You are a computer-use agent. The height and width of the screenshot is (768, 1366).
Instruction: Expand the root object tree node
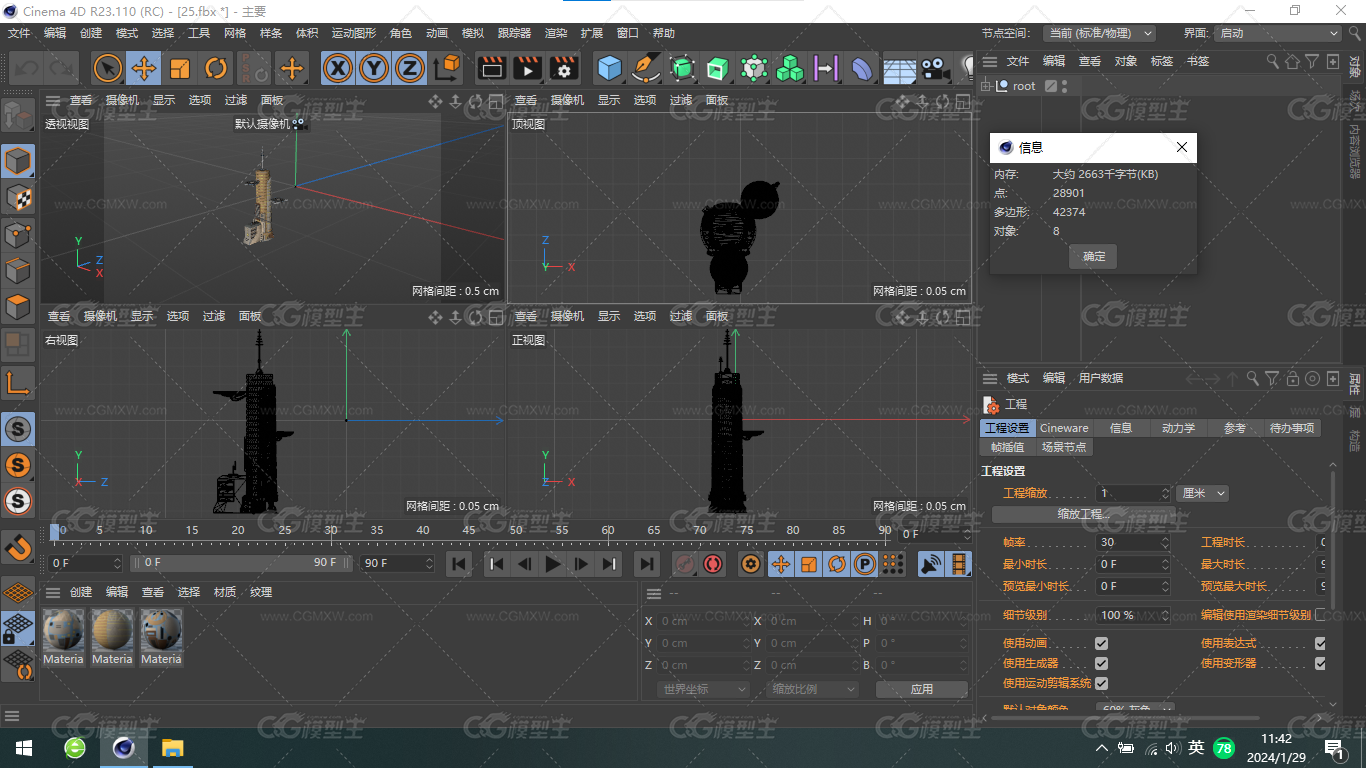[x=986, y=86]
